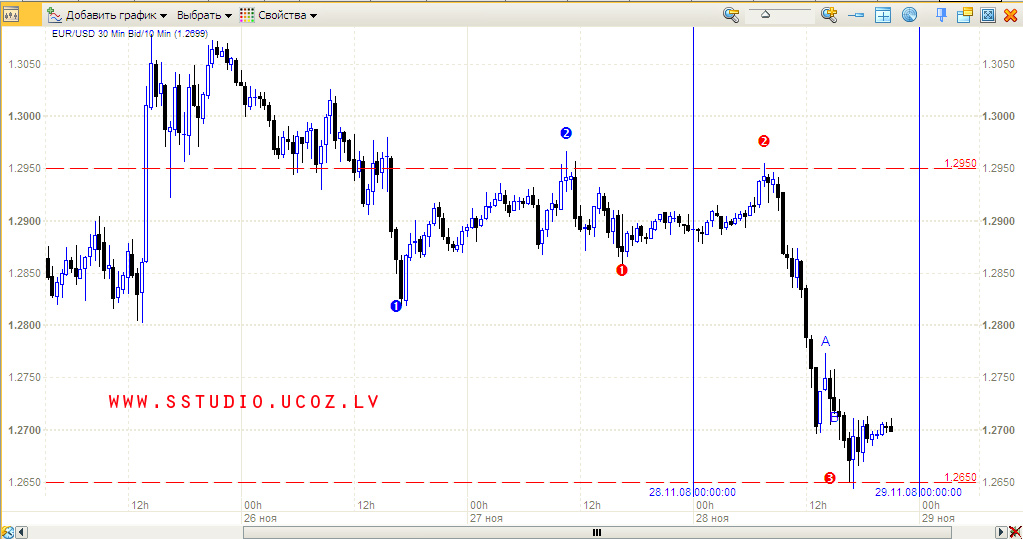Click the horizontal scrollbar thumb
This screenshot has height=539, width=1023.
coord(597,532)
